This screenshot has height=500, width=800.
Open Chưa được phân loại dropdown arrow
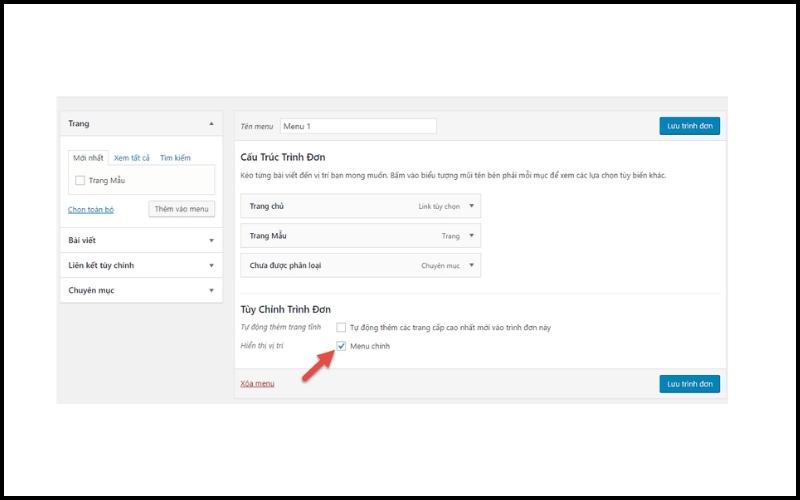coord(471,265)
